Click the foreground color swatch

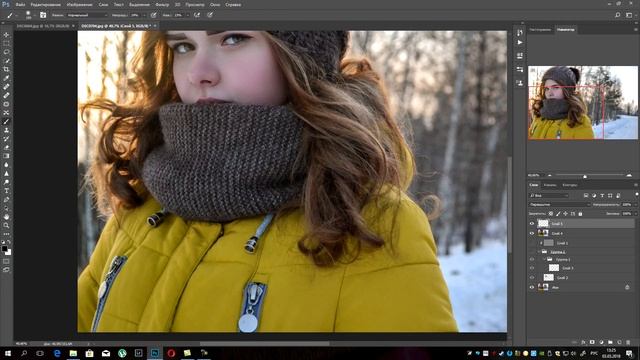(x=4, y=249)
